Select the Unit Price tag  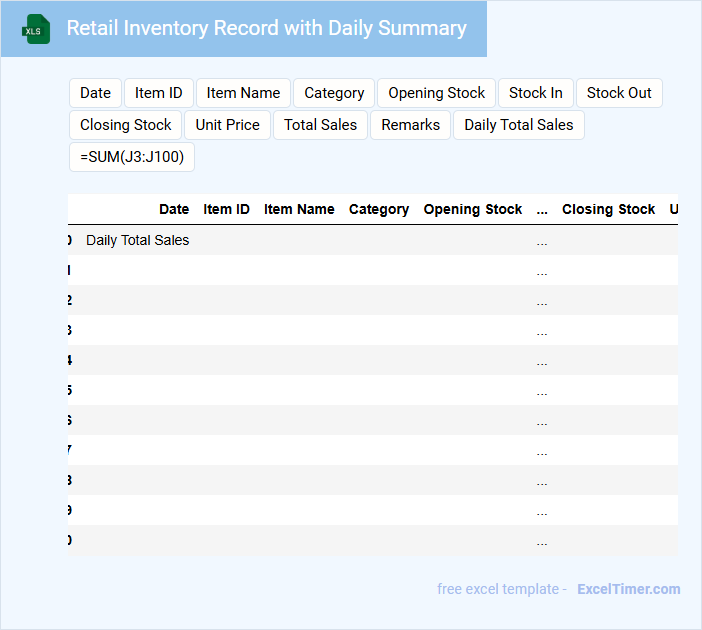pyautogui.click(x=227, y=125)
